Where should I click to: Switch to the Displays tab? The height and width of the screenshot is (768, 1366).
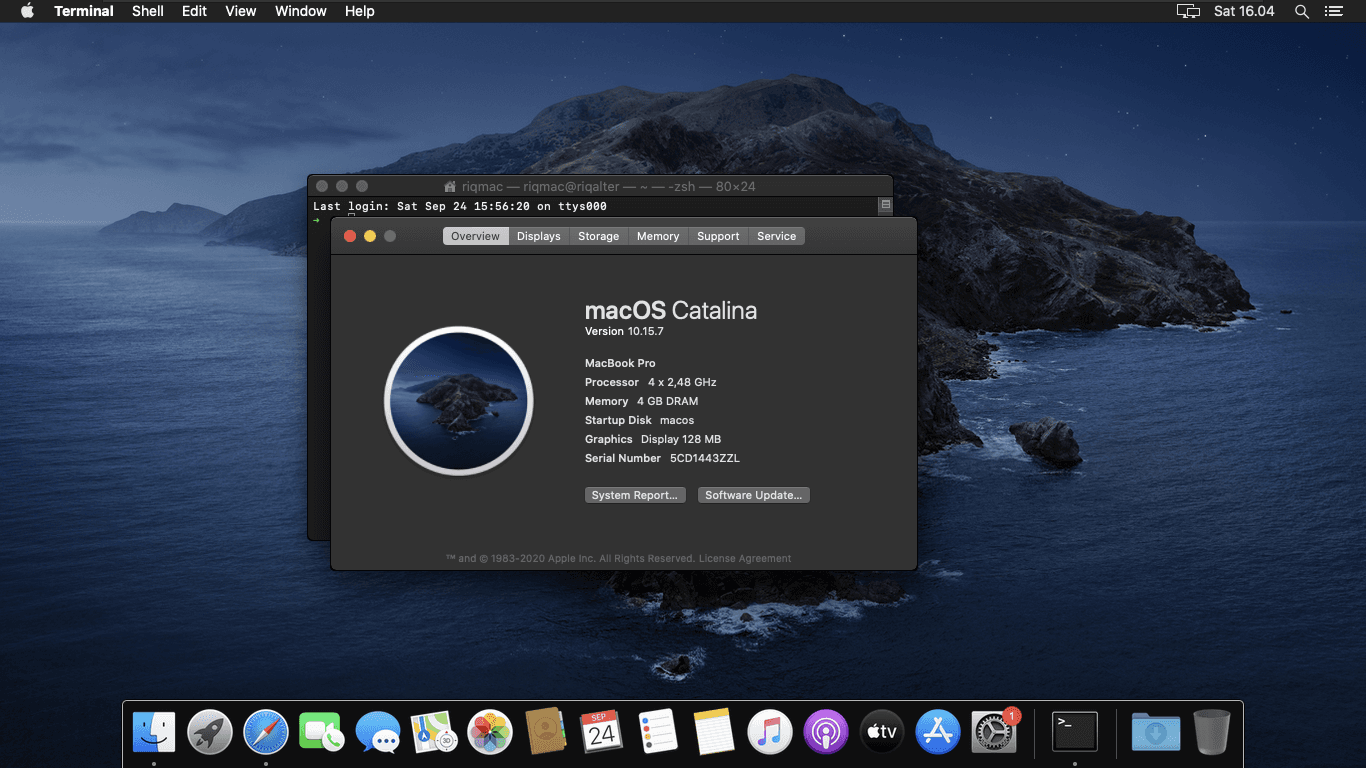point(539,236)
